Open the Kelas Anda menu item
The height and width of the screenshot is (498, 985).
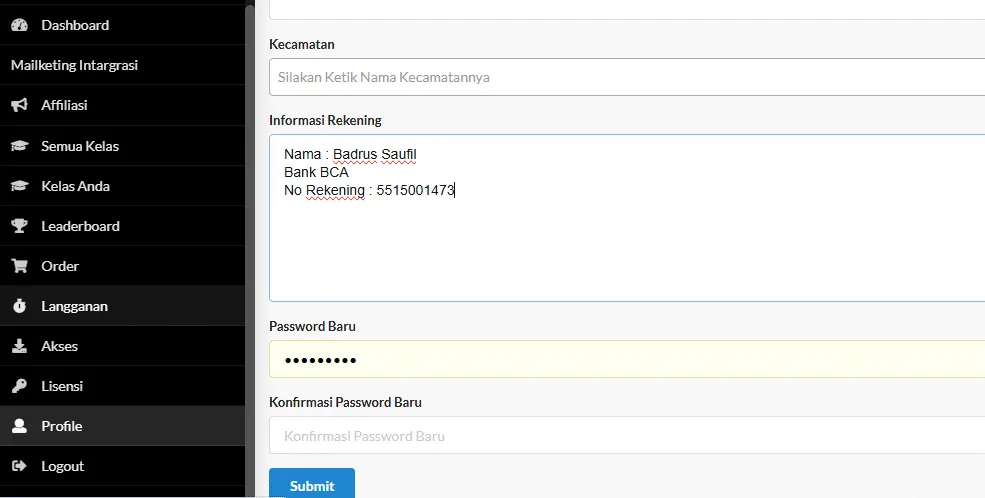(75, 186)
